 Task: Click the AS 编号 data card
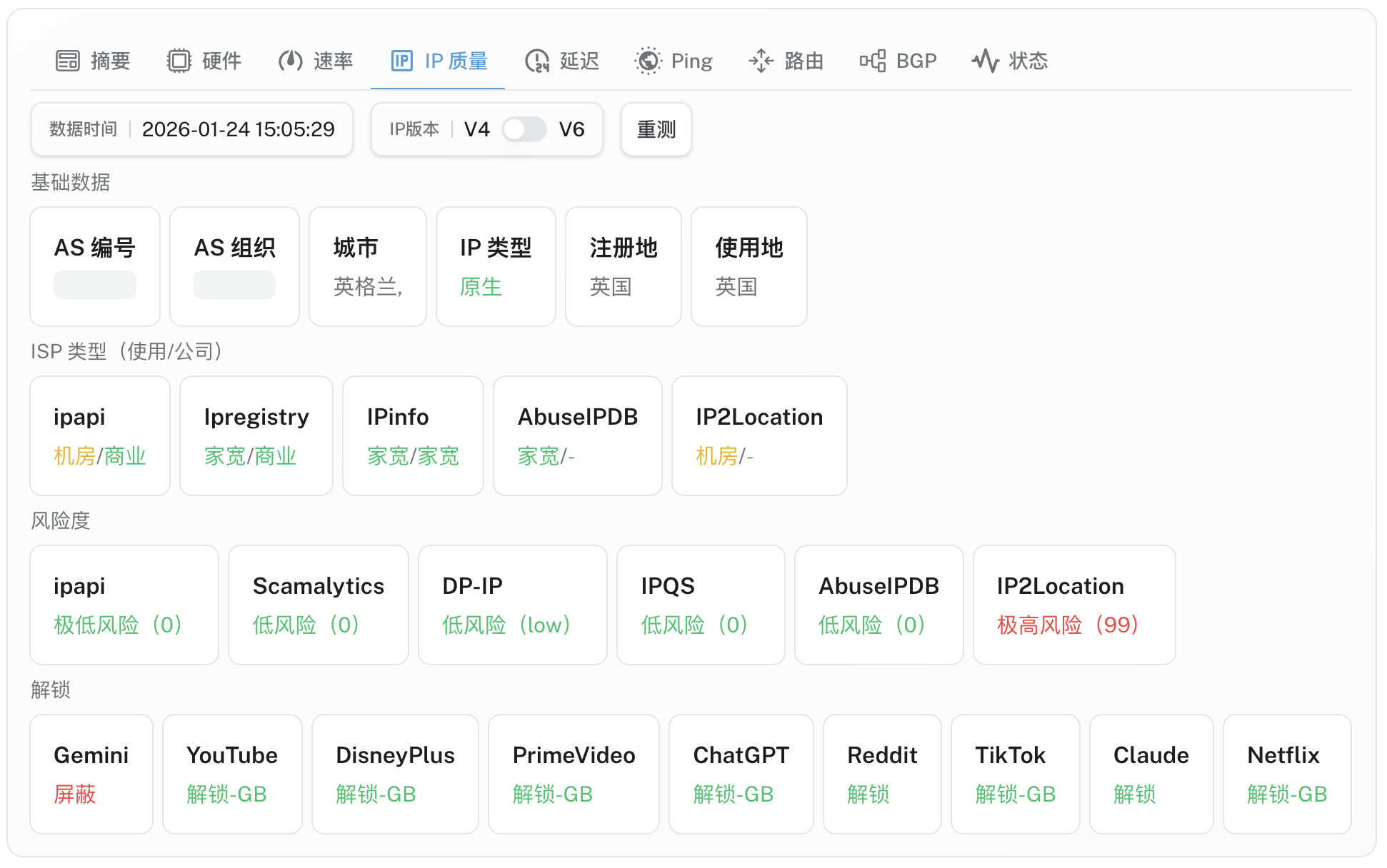click(95, 267)
